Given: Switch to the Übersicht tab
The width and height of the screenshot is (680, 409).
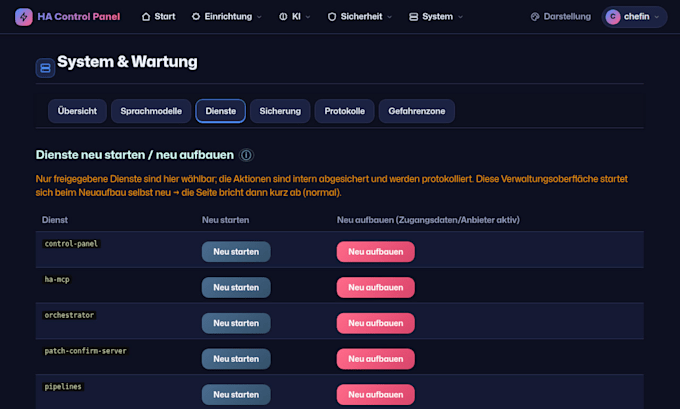Looking at the screenshot, I should coord(77,111).
